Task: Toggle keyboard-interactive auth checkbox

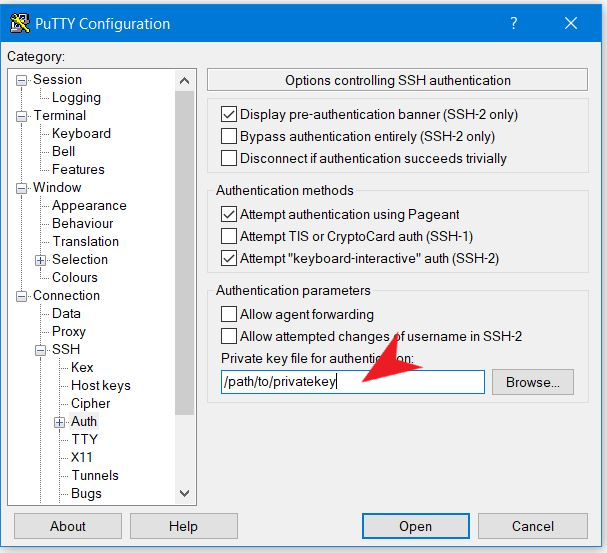Action: 229,258
